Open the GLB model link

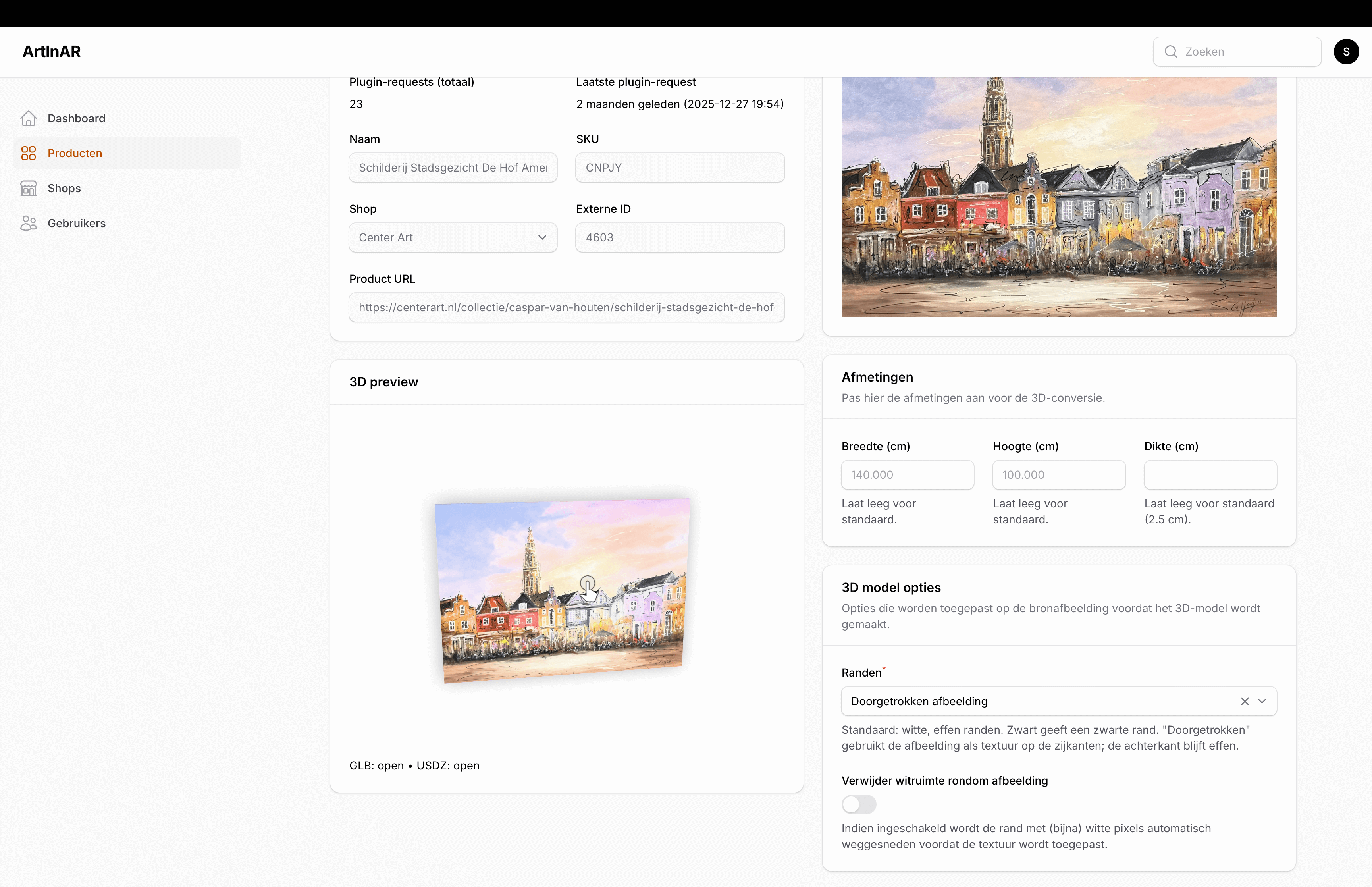click(x=390, y=766)
